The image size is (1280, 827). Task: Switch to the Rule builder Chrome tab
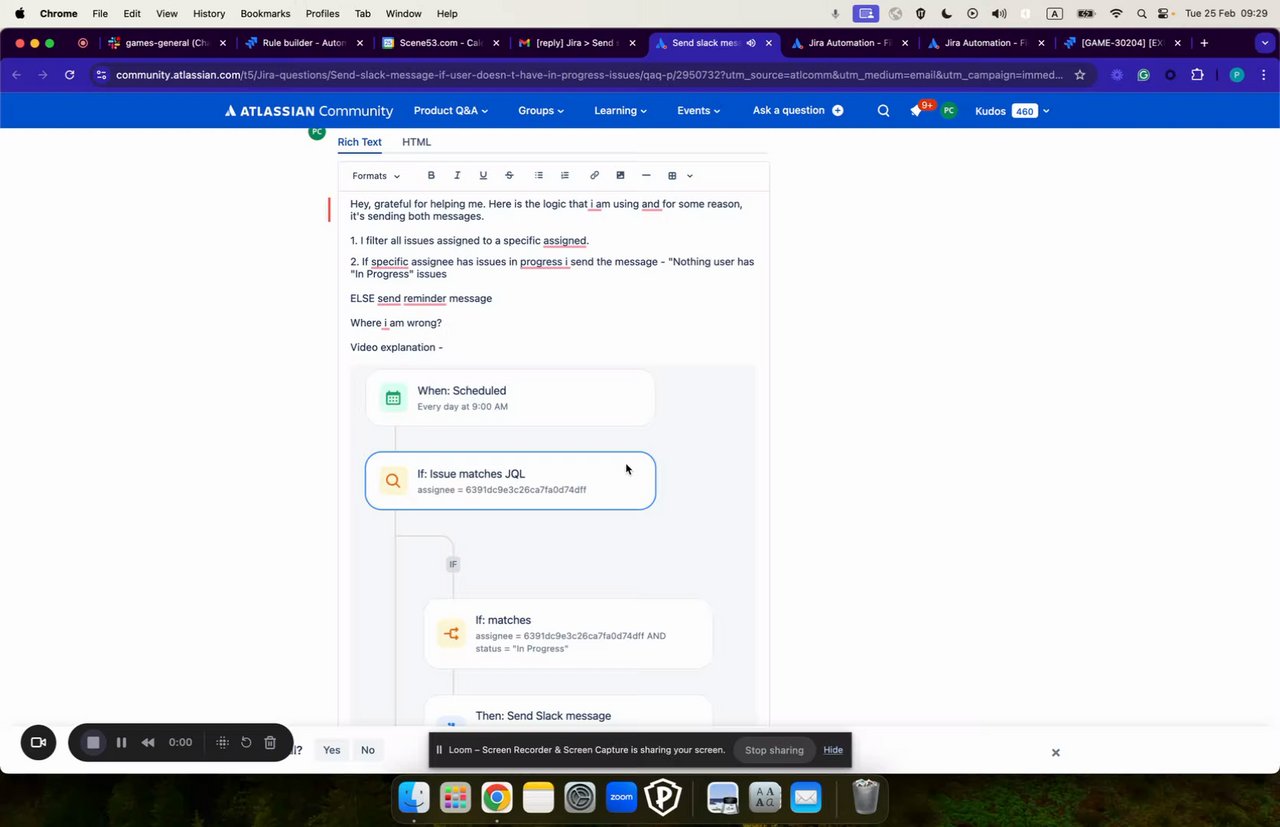pyautogui.click(x=303, y=43)
